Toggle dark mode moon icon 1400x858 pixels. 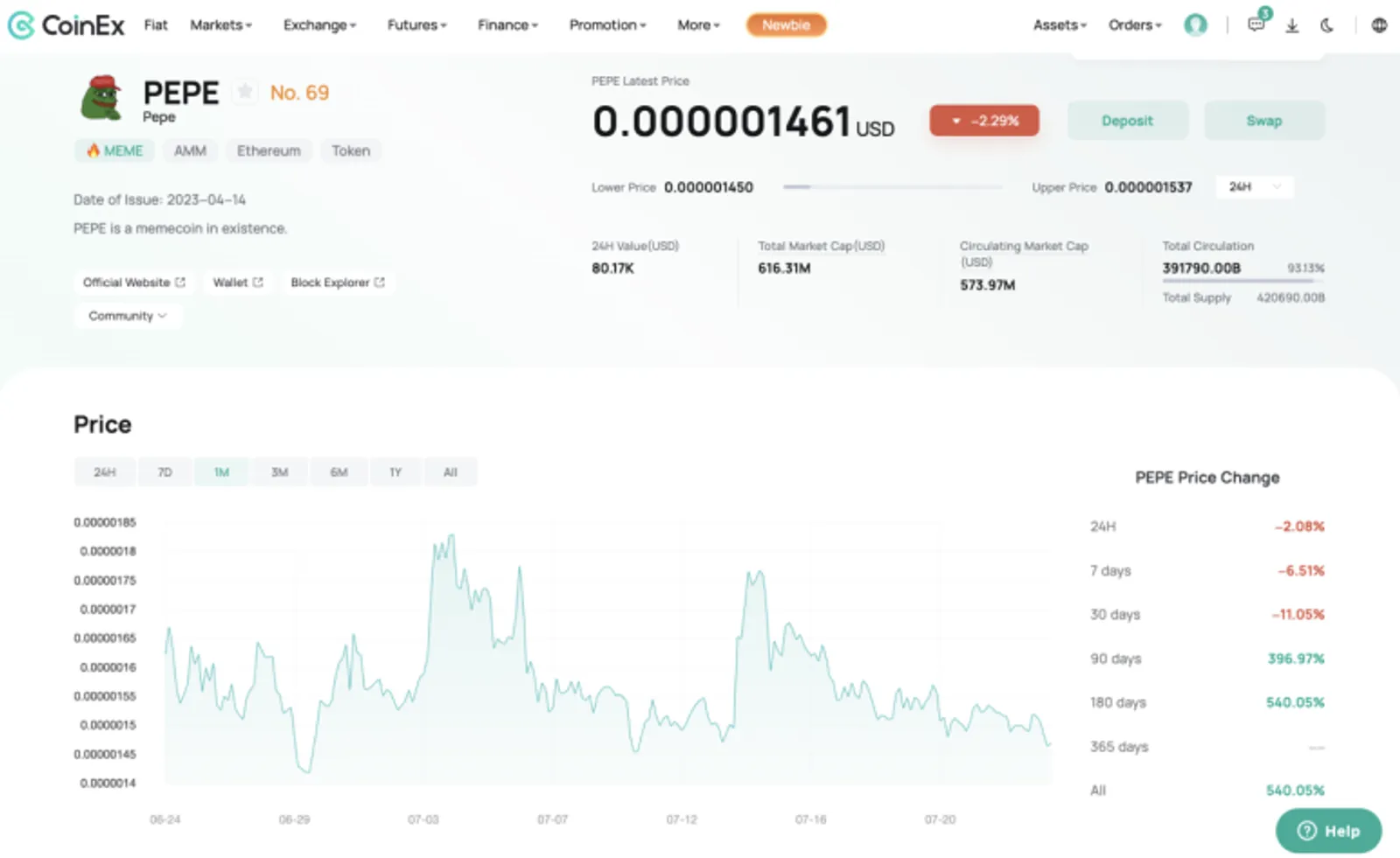coord(1327,25)
